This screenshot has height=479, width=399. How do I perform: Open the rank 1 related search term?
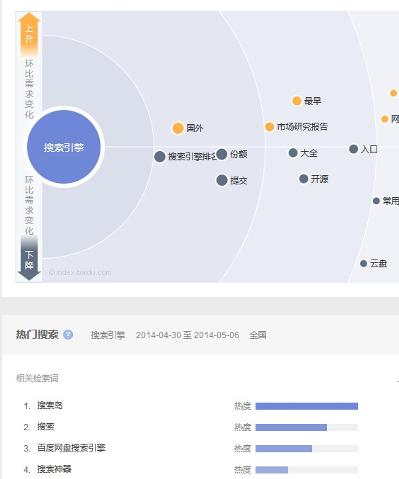[x=50, y=405]
